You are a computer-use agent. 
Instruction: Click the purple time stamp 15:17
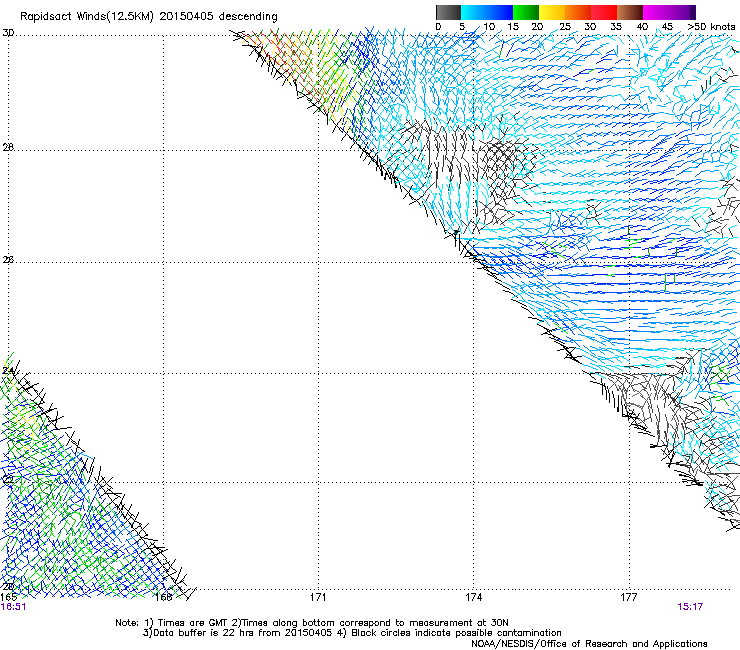click(690, 607)
